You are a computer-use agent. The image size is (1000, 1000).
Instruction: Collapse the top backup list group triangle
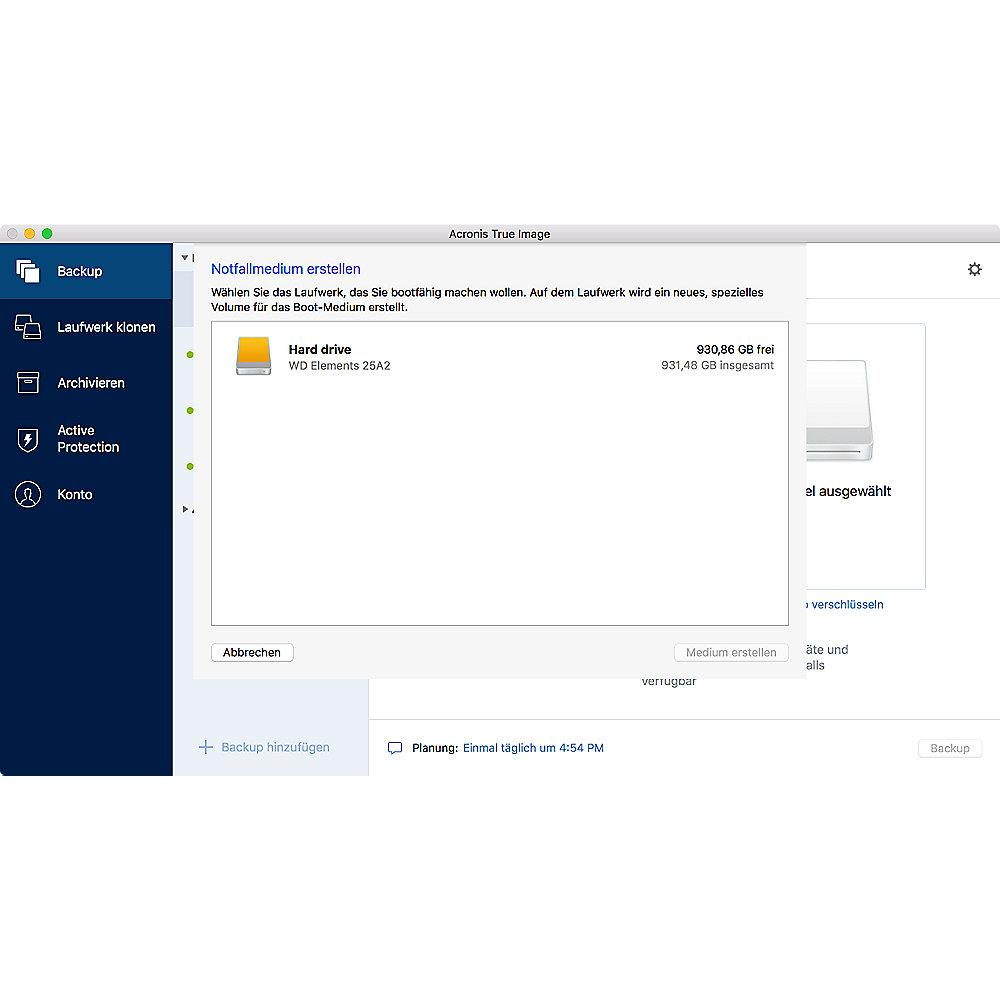click(184, 257)
